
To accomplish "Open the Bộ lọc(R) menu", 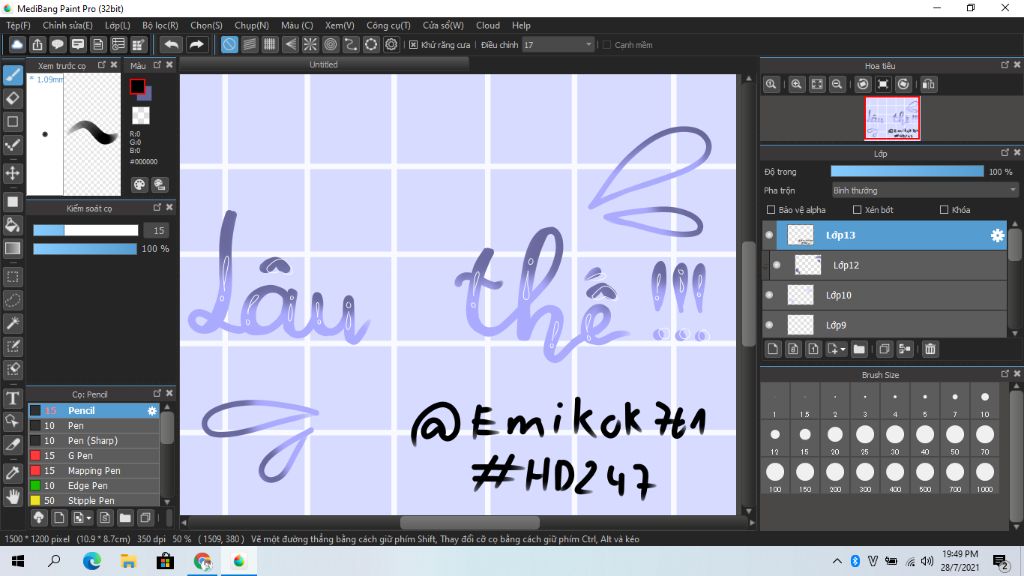I will 160,25.
